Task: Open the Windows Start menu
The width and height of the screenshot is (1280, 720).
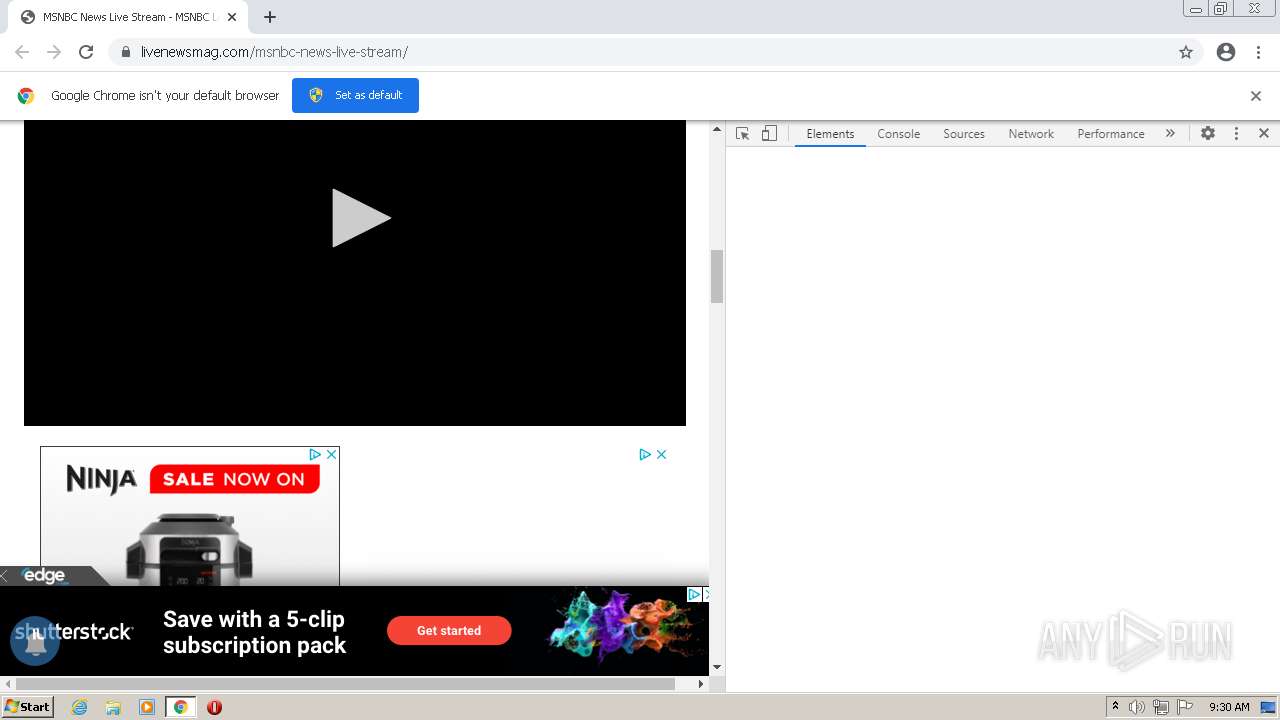Action: 27,707
